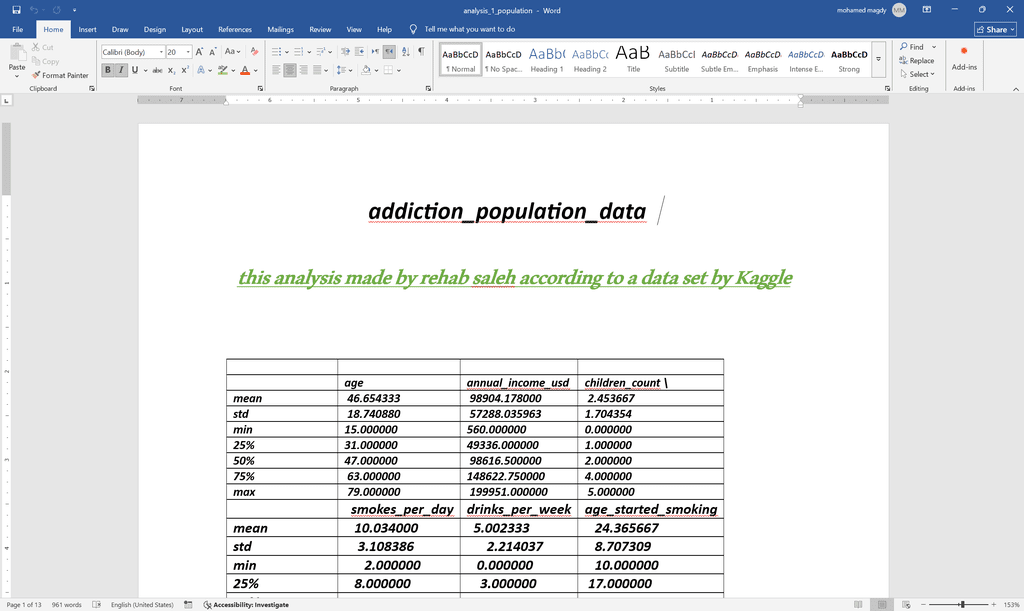The height and width of the screenshot is (611, 1024).
Task: Toggle left-to-right text direction
Action: coord(375,52)
